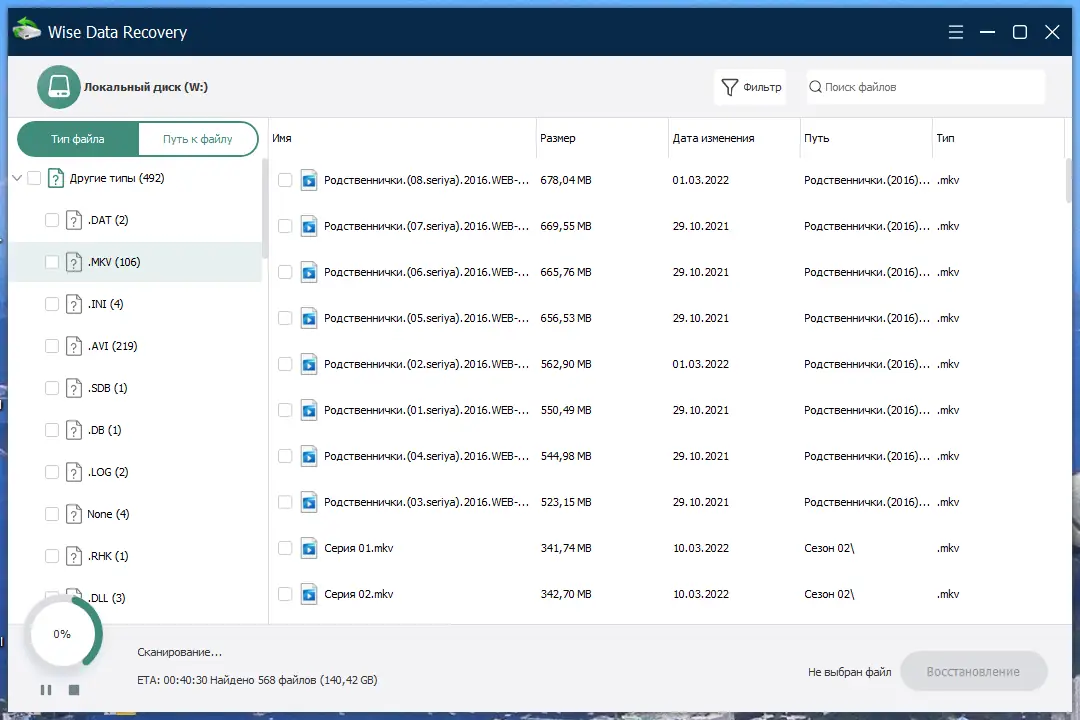Screen dimensions: 1080x720
Task: Click the .AVI file type icon
Action: click(x=74, y=347)
